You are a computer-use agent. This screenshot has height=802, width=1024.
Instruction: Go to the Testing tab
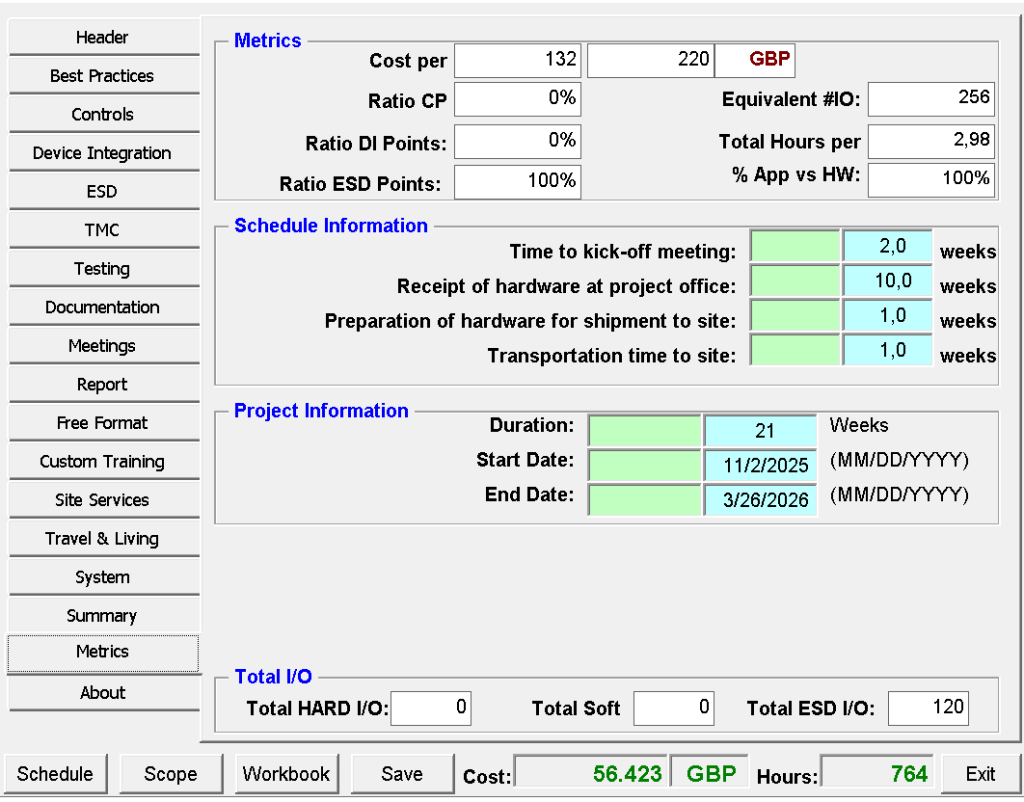point(103,269)
